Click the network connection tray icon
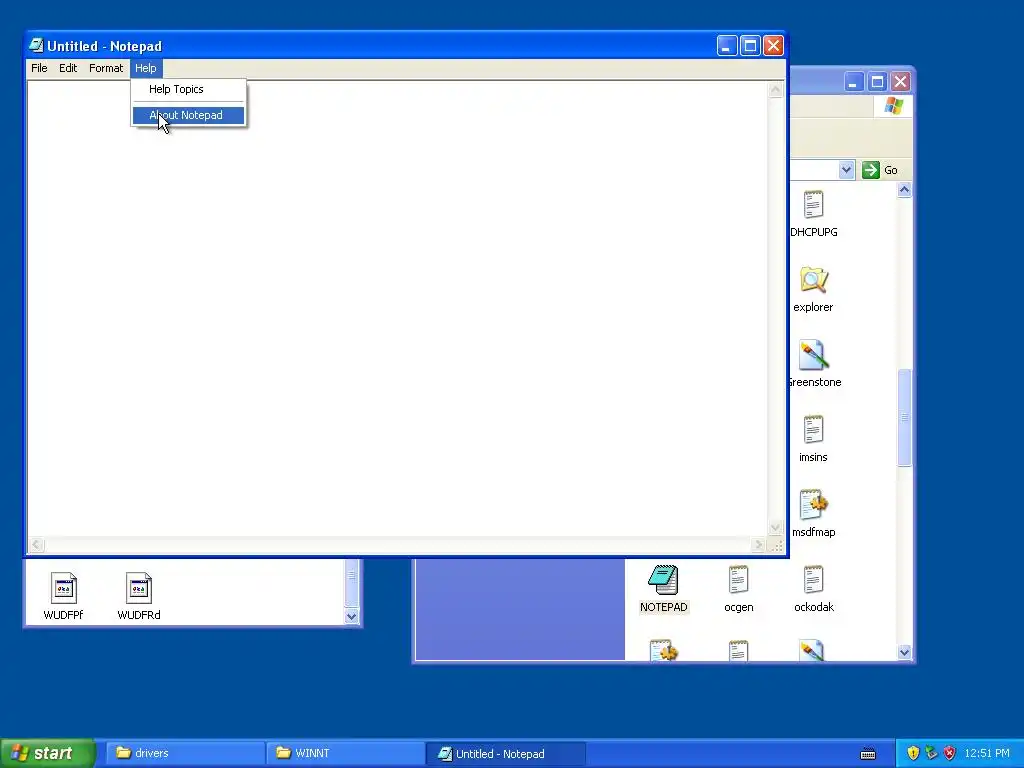Image resolution: width=1024 pixels, height=768 pixels. coord(931,754)
